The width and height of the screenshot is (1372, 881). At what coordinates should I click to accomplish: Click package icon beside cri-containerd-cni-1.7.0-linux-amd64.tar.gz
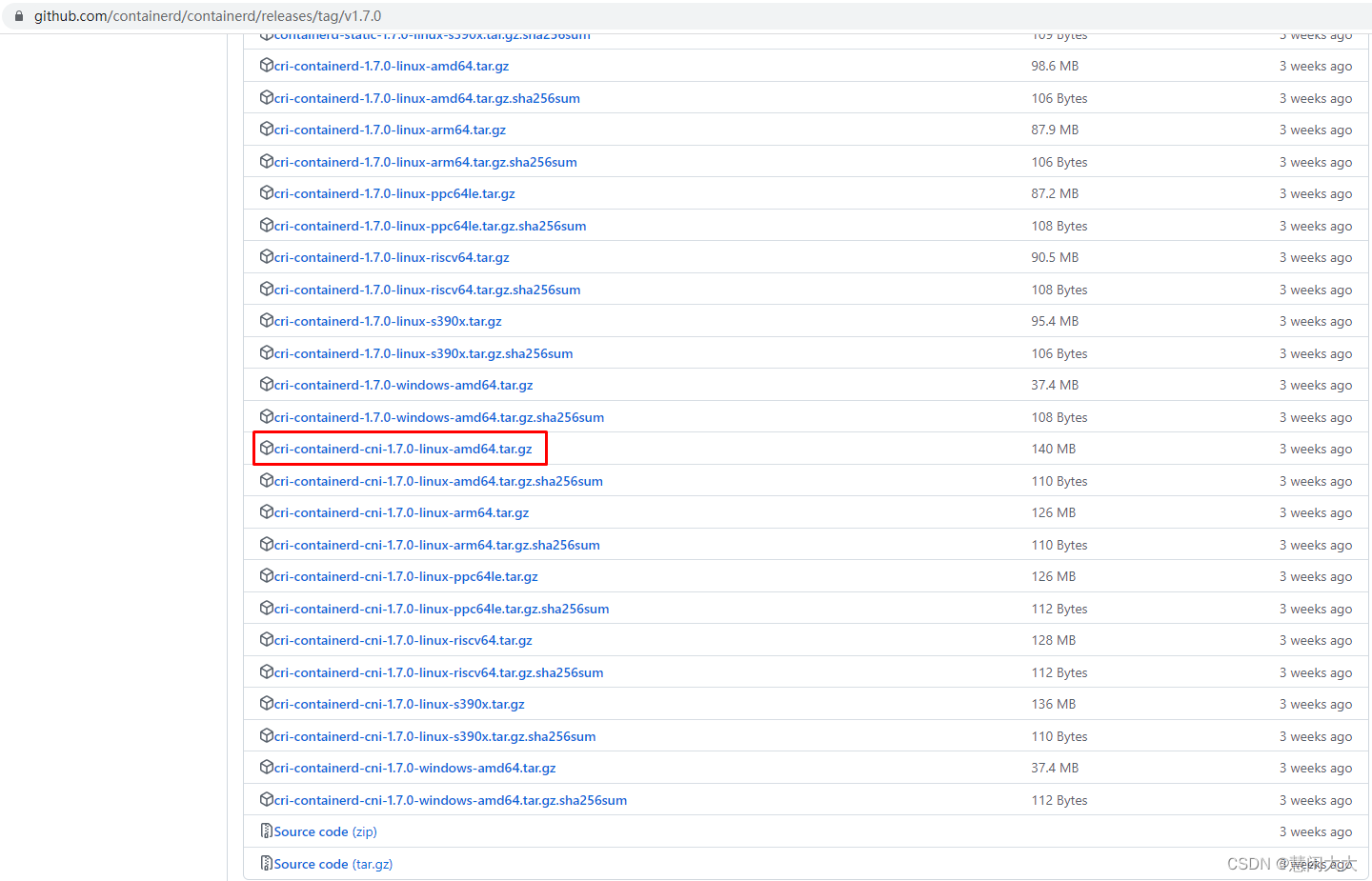click(267, 448)
